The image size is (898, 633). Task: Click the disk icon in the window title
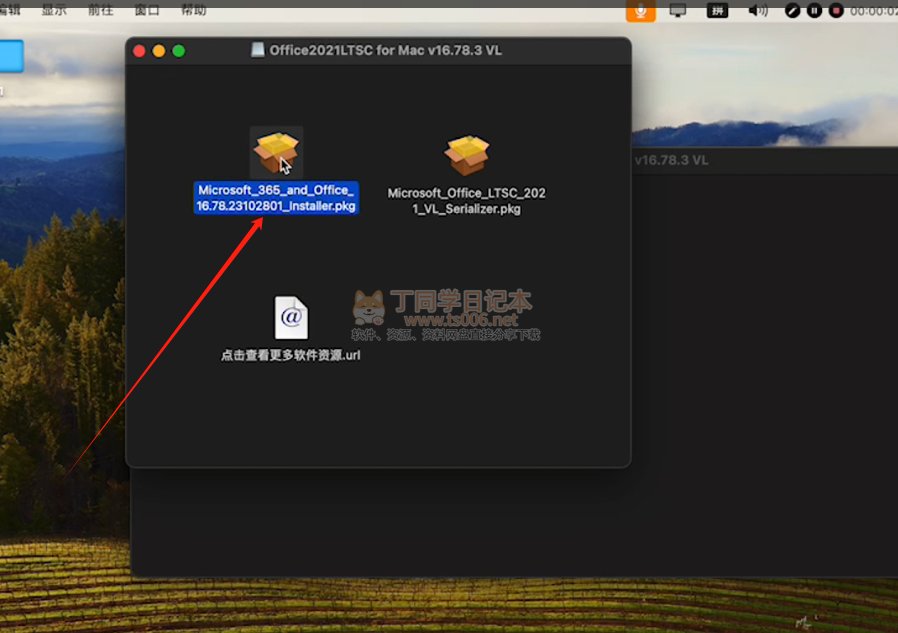click(258, 50)
